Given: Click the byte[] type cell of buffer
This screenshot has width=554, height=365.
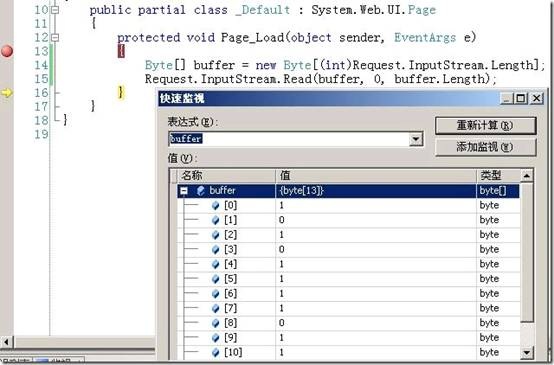Looking at the screenshot, I should pyautogui.click(x=498, y=191).
